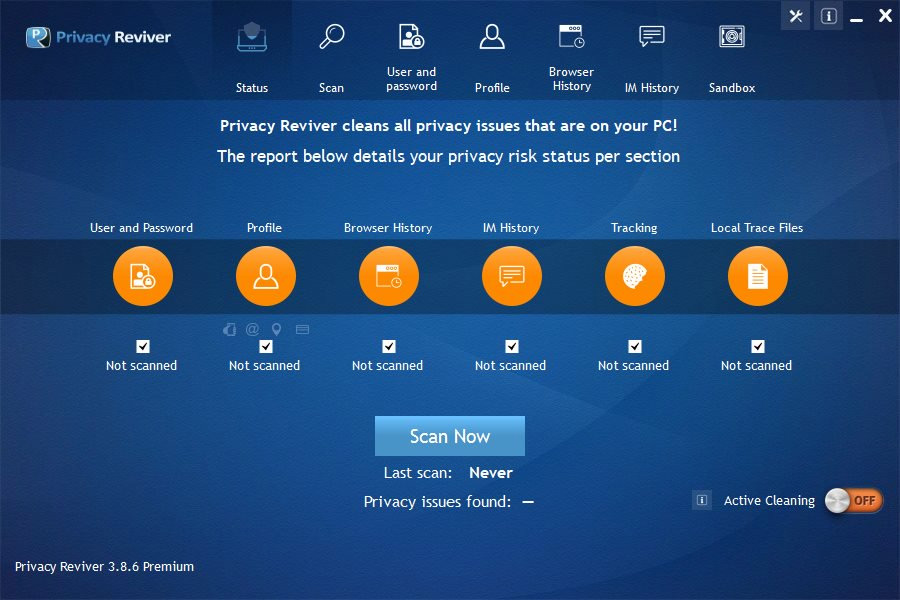Uncheck the IM History checkbox
The height and width of the screenshot is (600, 900).
(x=512, y=346)
